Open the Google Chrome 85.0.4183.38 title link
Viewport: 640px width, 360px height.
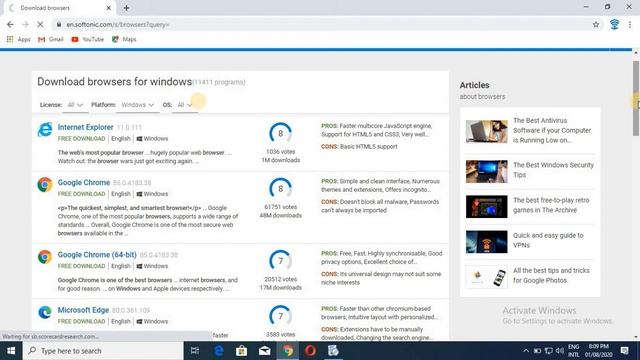coord(84,182)
